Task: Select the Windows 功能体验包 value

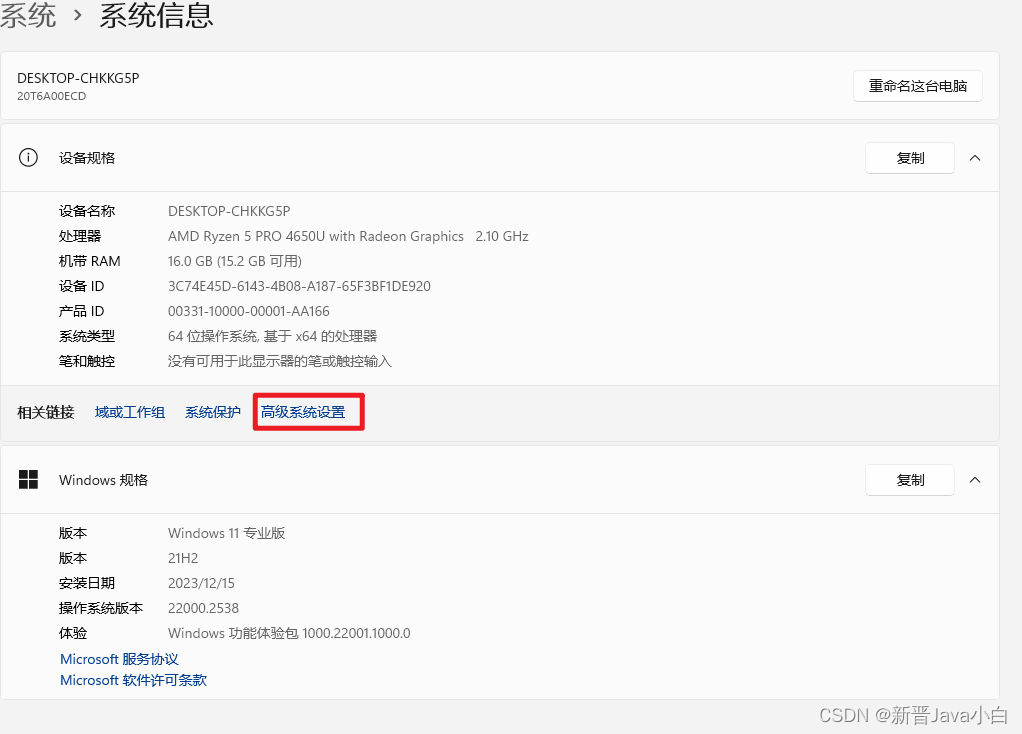Action: [289, 633]
